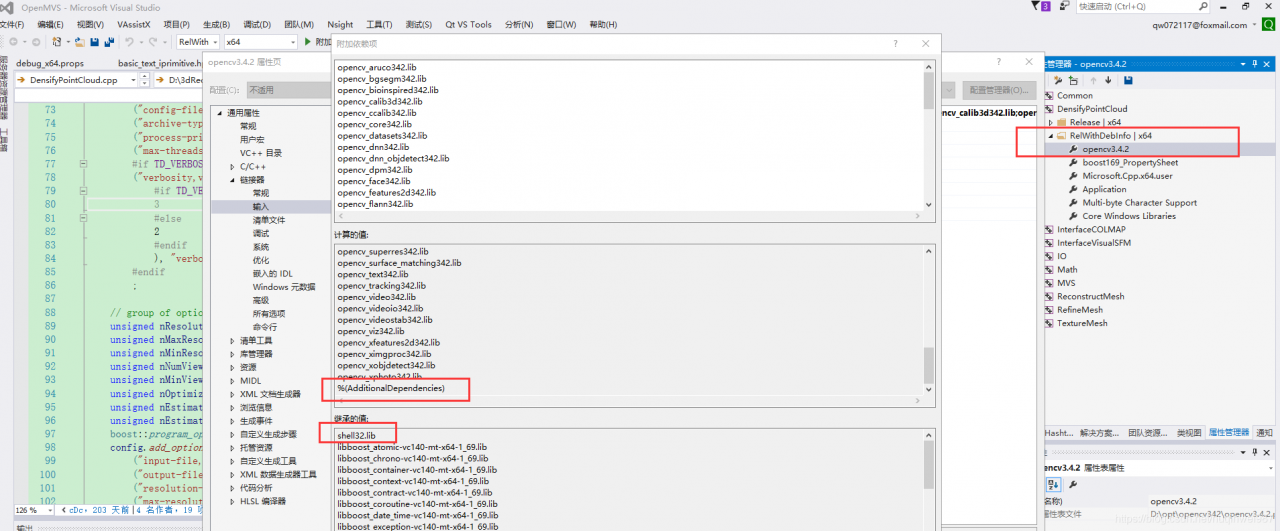Click the move down arrow in Property Manager
The height and width of the screenshot is (531, 1280).
(1108, 80)
